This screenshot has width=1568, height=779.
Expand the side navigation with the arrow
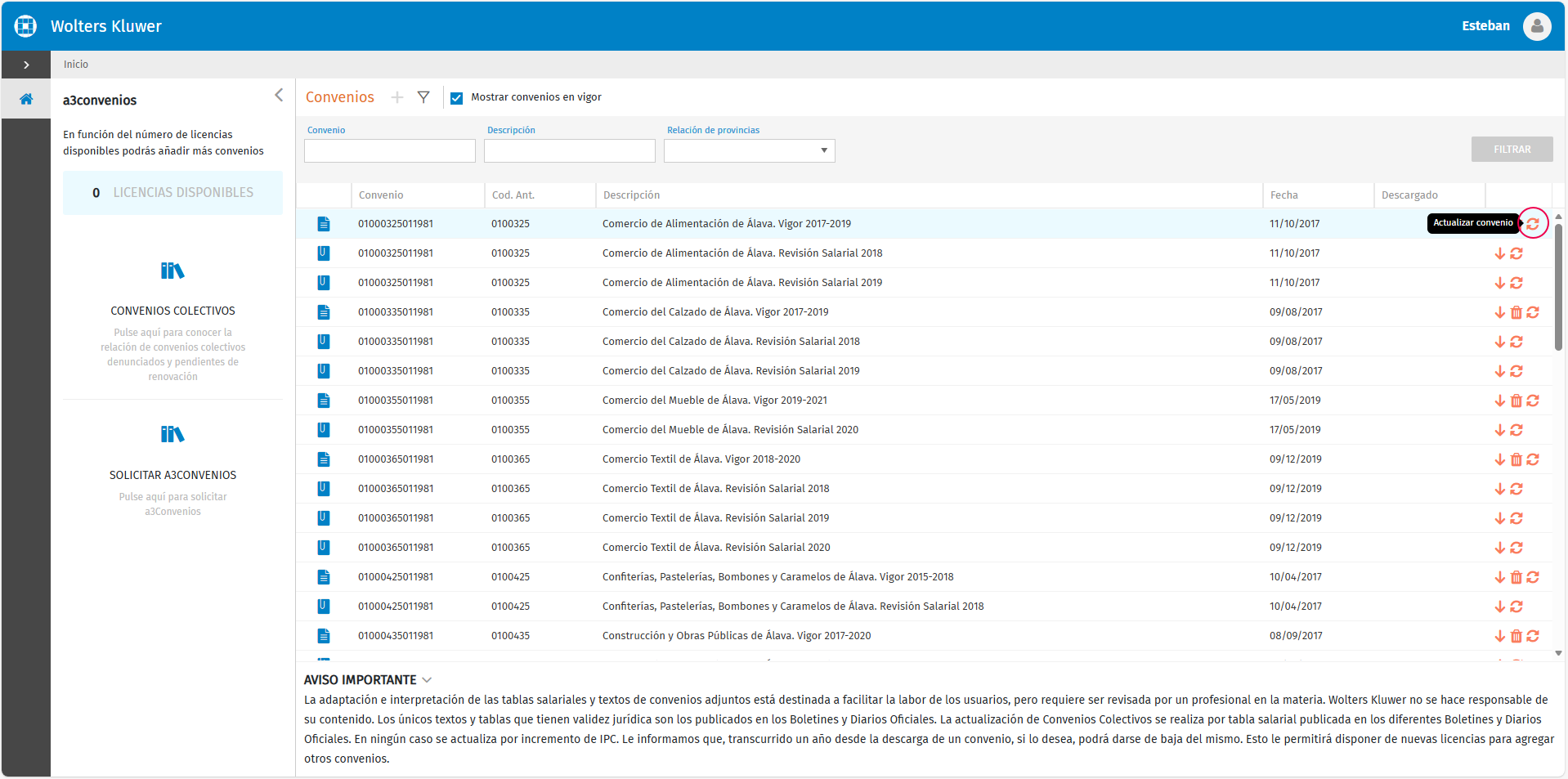(x=26, y=65)
